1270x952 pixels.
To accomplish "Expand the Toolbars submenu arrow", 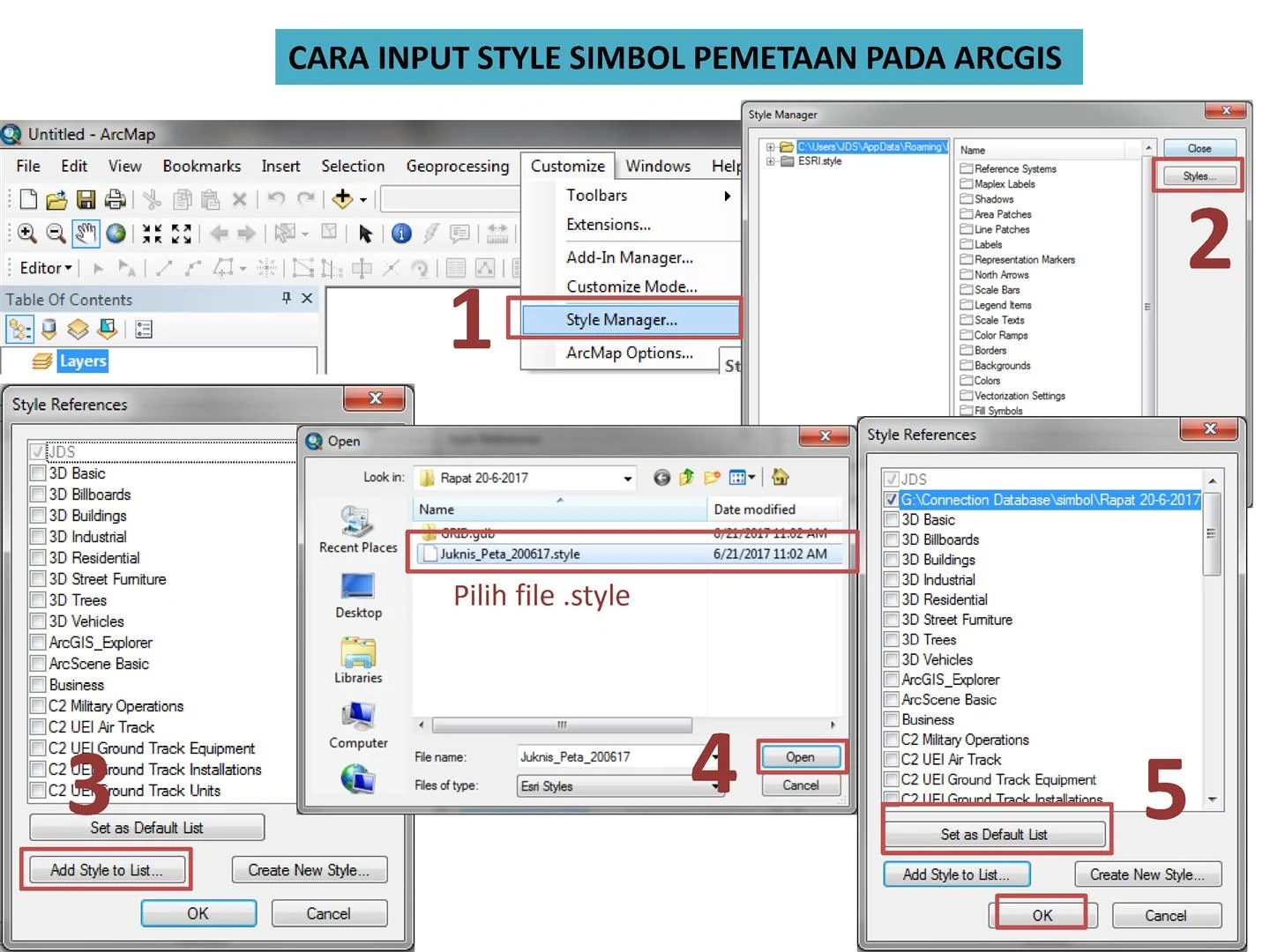I will pyautogui.click(x=728, y=196).
